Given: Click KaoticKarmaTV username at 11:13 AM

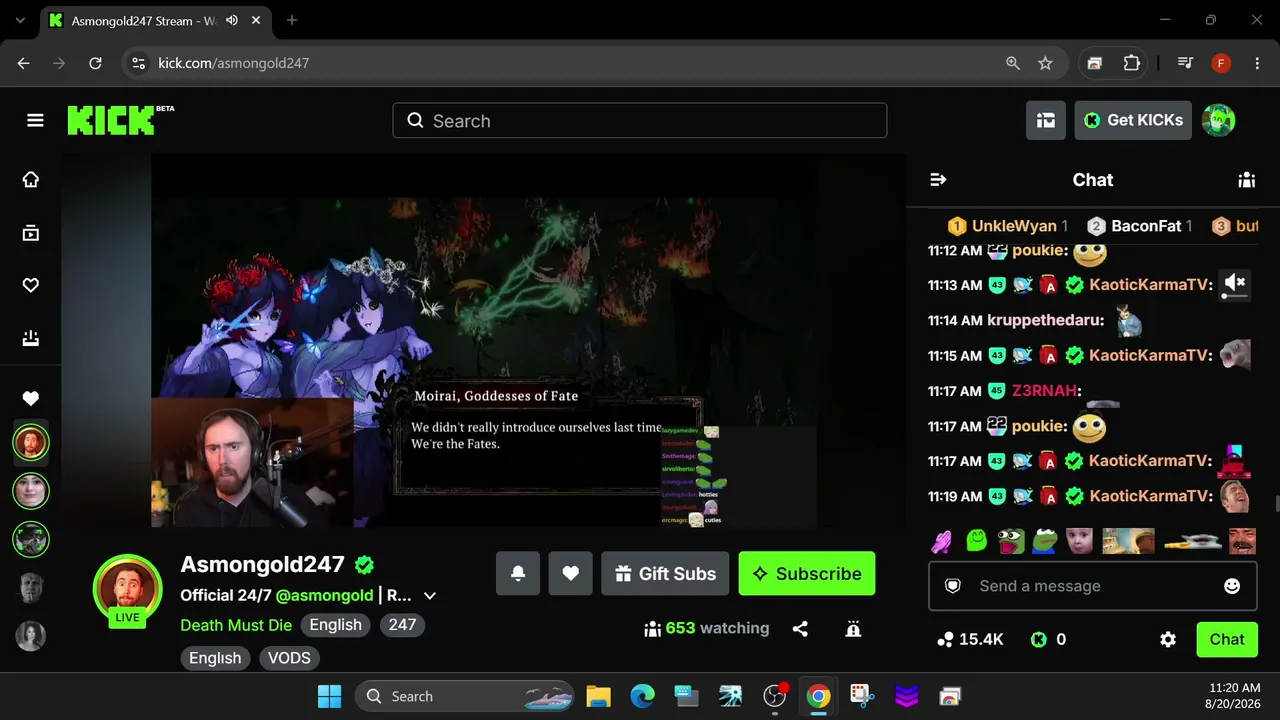Looking at the screenshot, I should click(1151, 285).
